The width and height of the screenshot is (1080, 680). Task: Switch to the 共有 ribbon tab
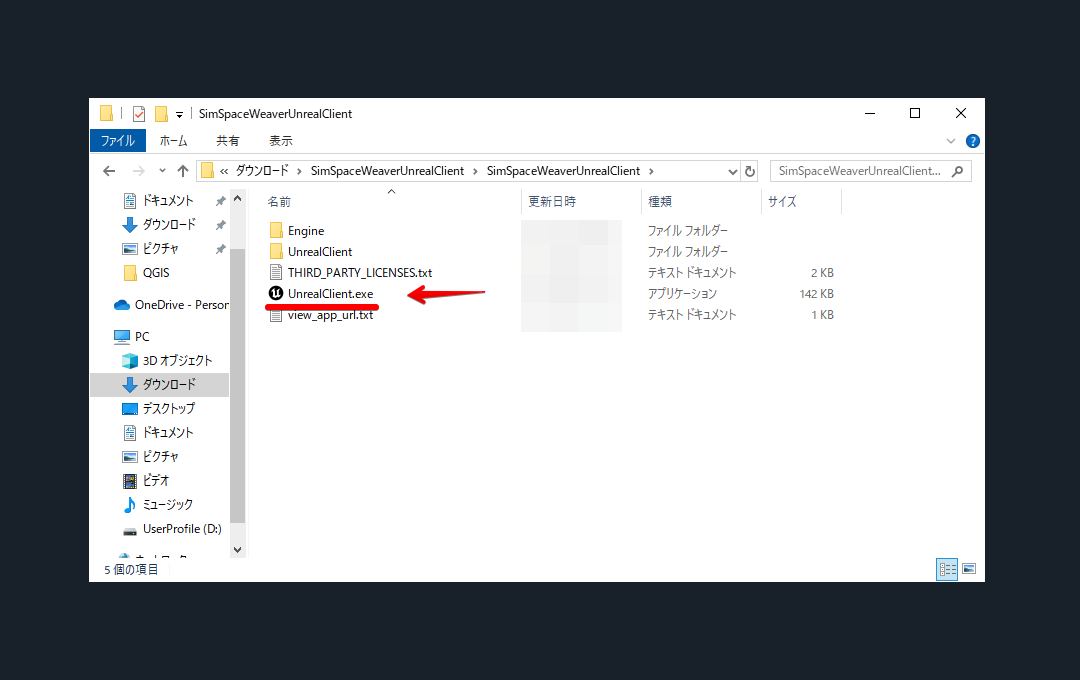tap(227, 141)
